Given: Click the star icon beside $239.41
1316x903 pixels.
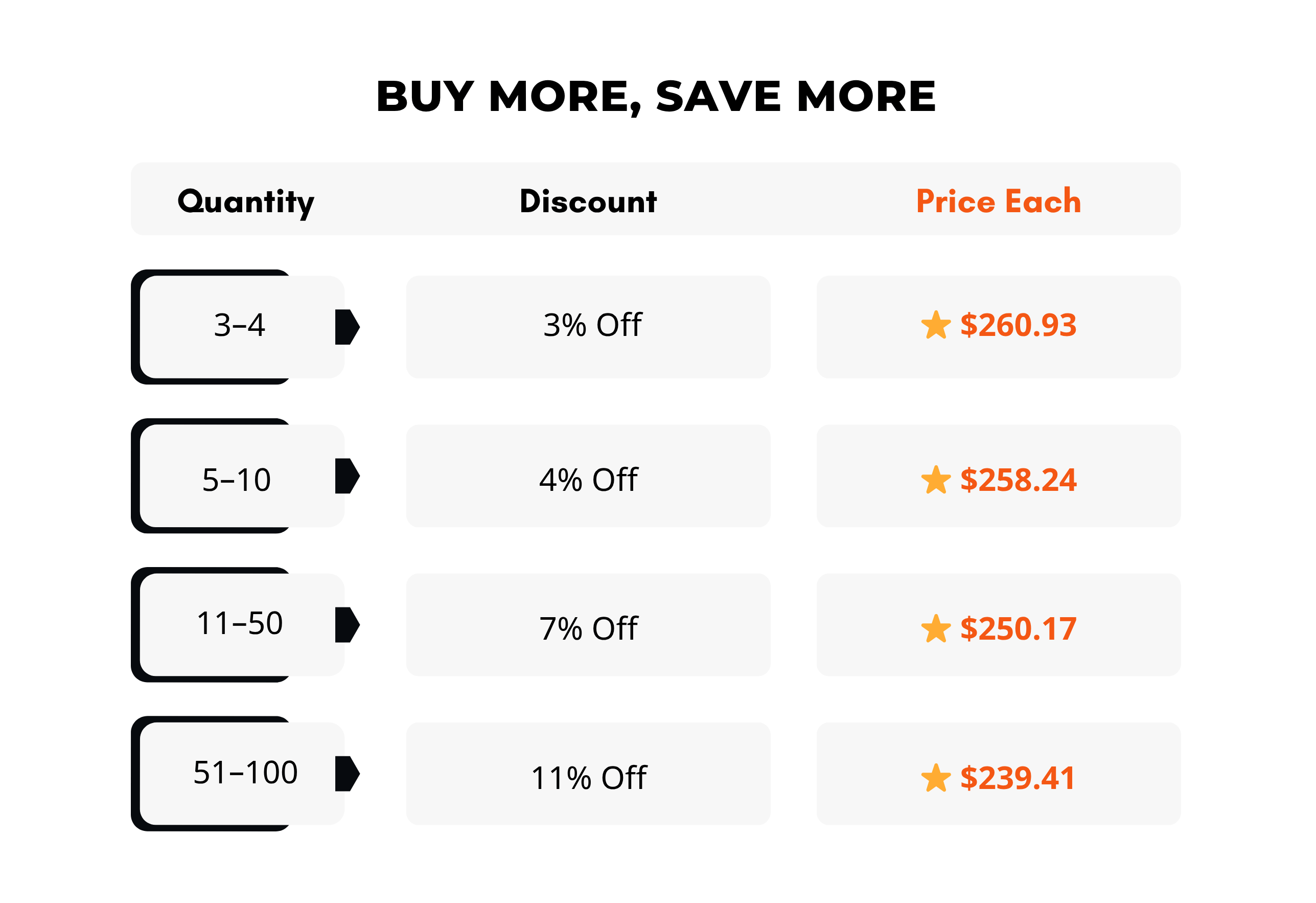Looking at the screenshot, I should click(x=935, y=778).
